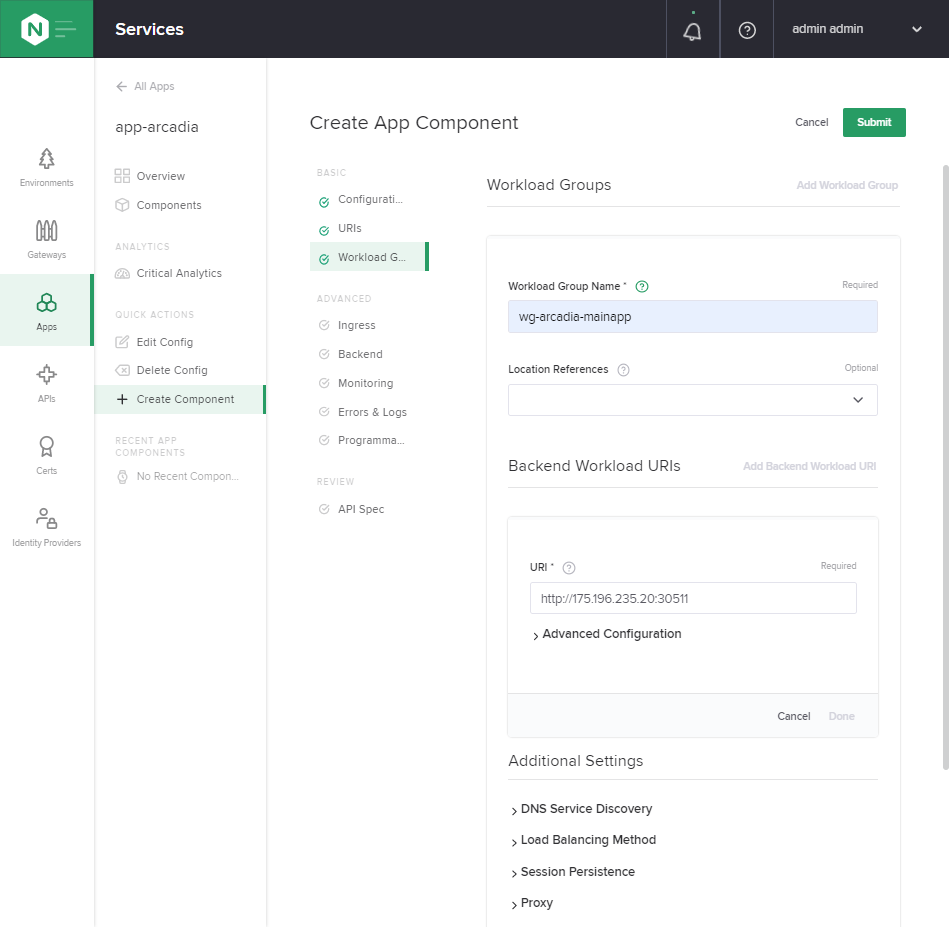
Task: Click the check icon beside API Spec
Action: (x=324, y=509)
